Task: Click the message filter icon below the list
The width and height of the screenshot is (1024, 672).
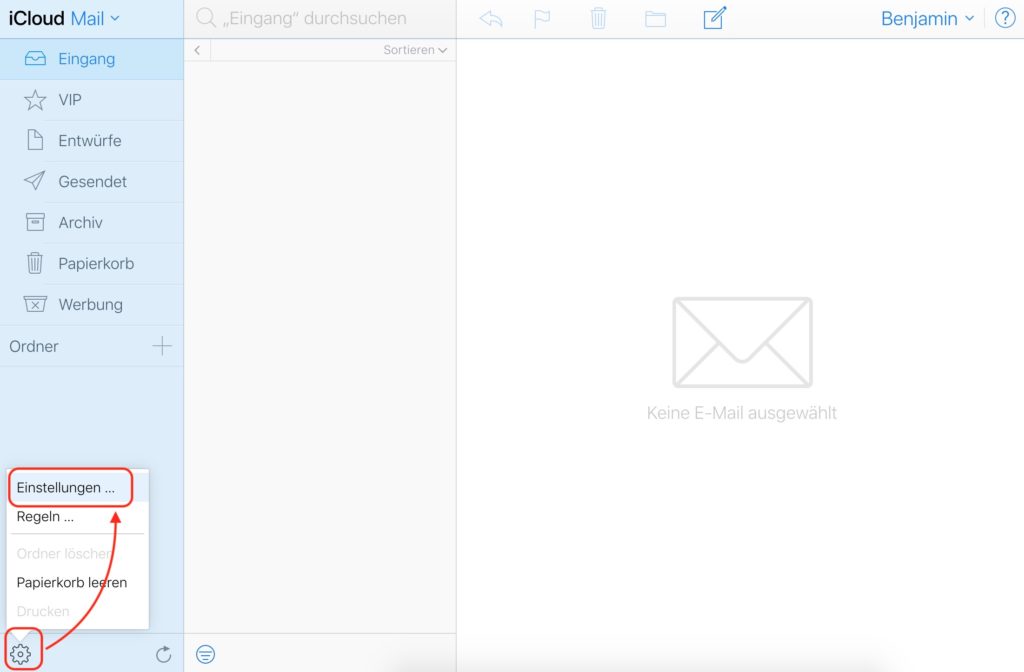Action: click(x=205, y=654)
